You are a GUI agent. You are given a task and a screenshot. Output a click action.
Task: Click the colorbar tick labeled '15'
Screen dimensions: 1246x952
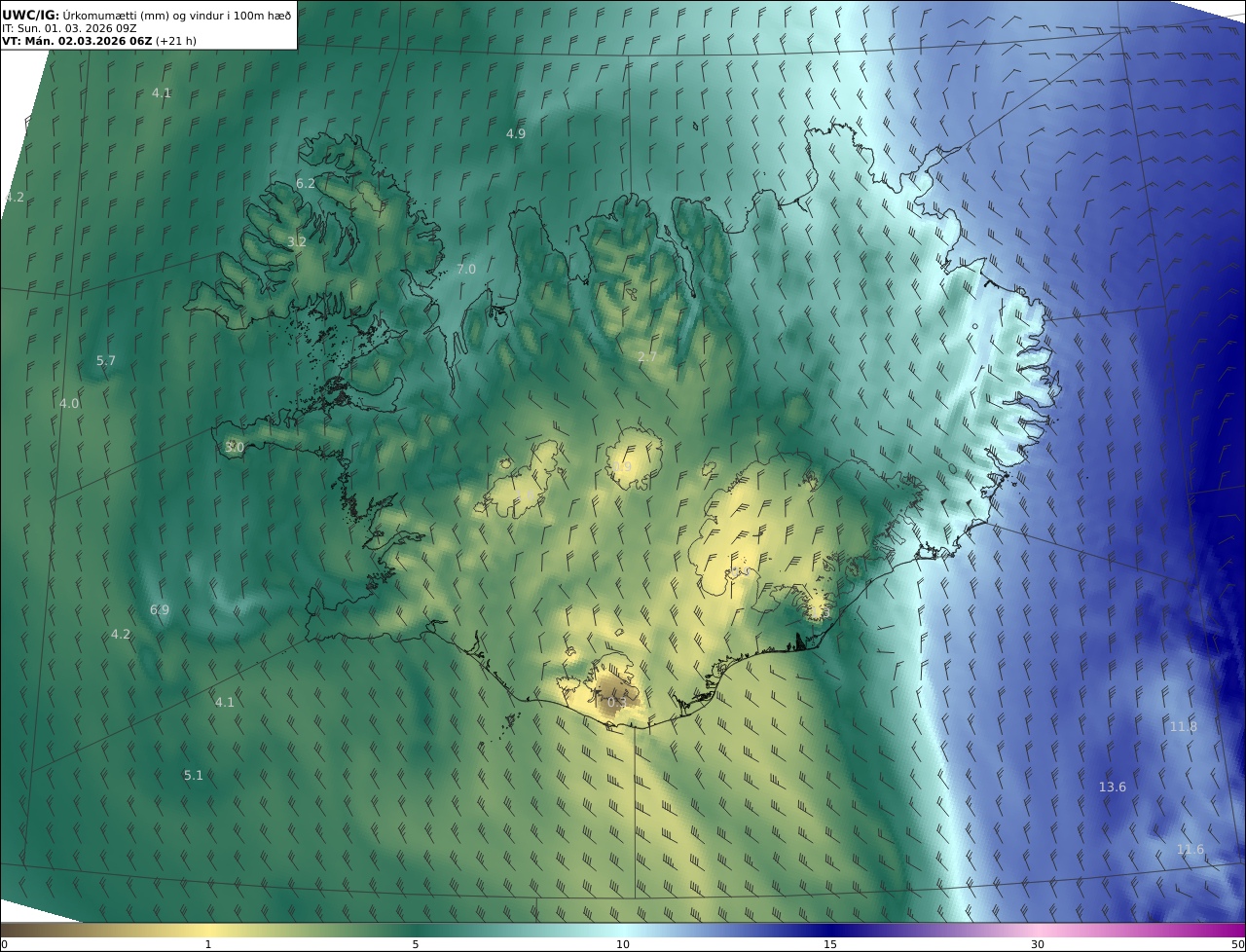coord(830,944)
